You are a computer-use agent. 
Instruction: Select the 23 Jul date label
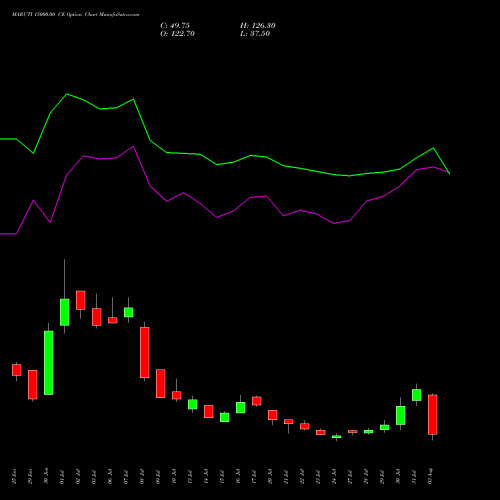pyautogui.click(x=318, y=476)
